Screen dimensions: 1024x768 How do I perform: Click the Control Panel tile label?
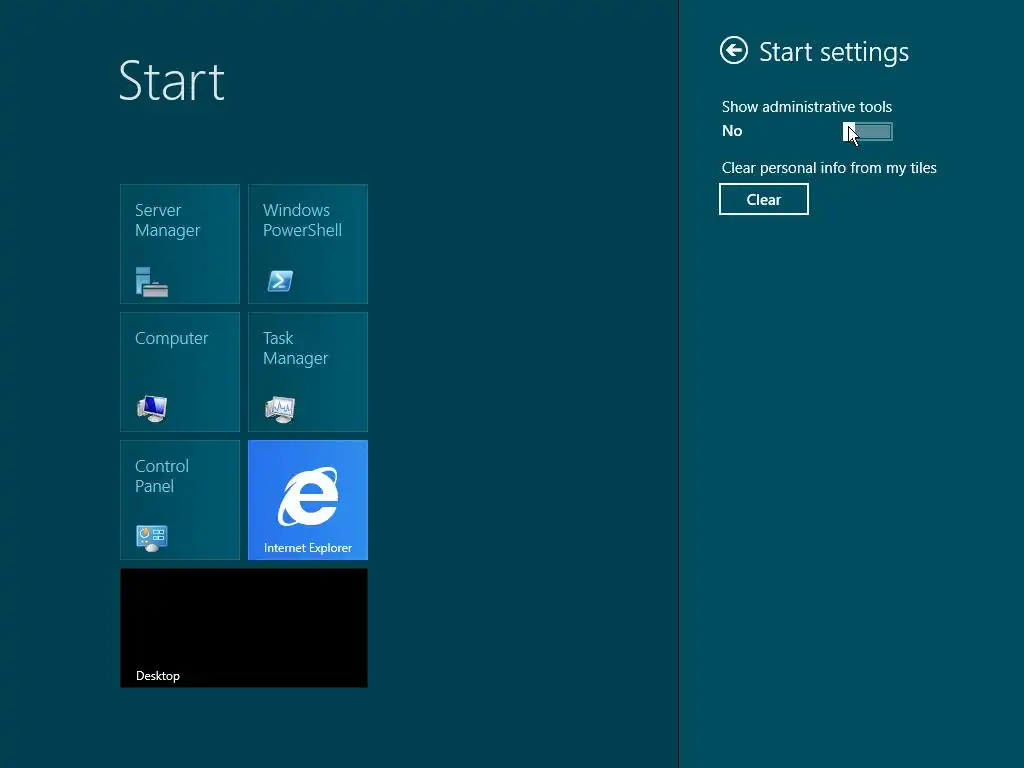pyautogui.click(x=161, y=476)
